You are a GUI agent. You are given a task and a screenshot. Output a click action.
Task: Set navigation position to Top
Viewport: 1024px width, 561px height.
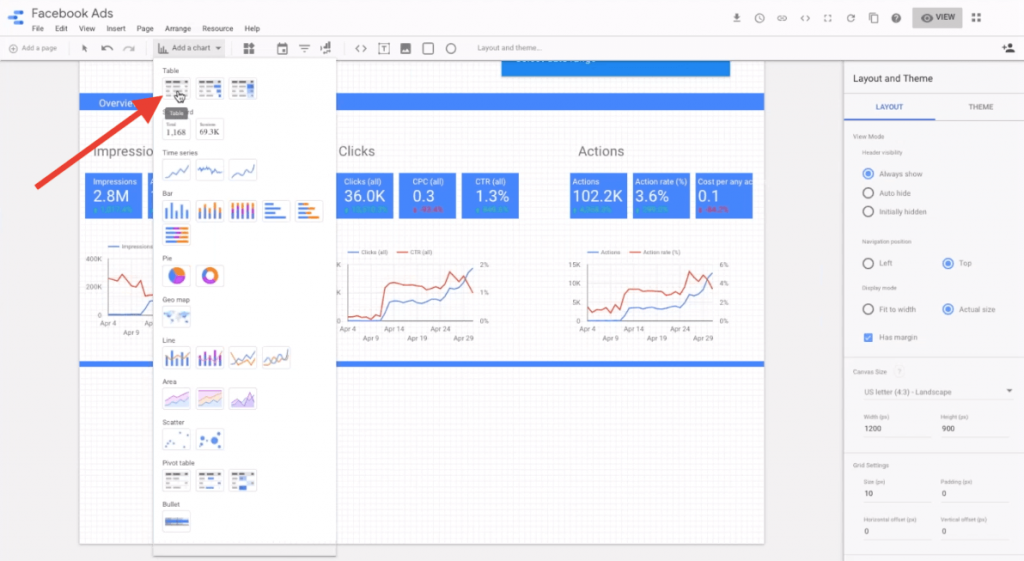point(948,263)
